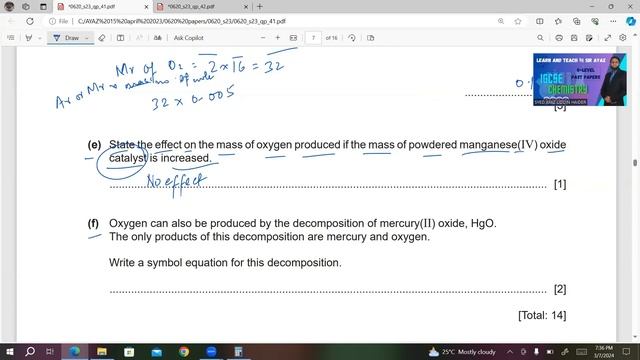
Task: Click Ask Copilot button
Action: [188, 38]
